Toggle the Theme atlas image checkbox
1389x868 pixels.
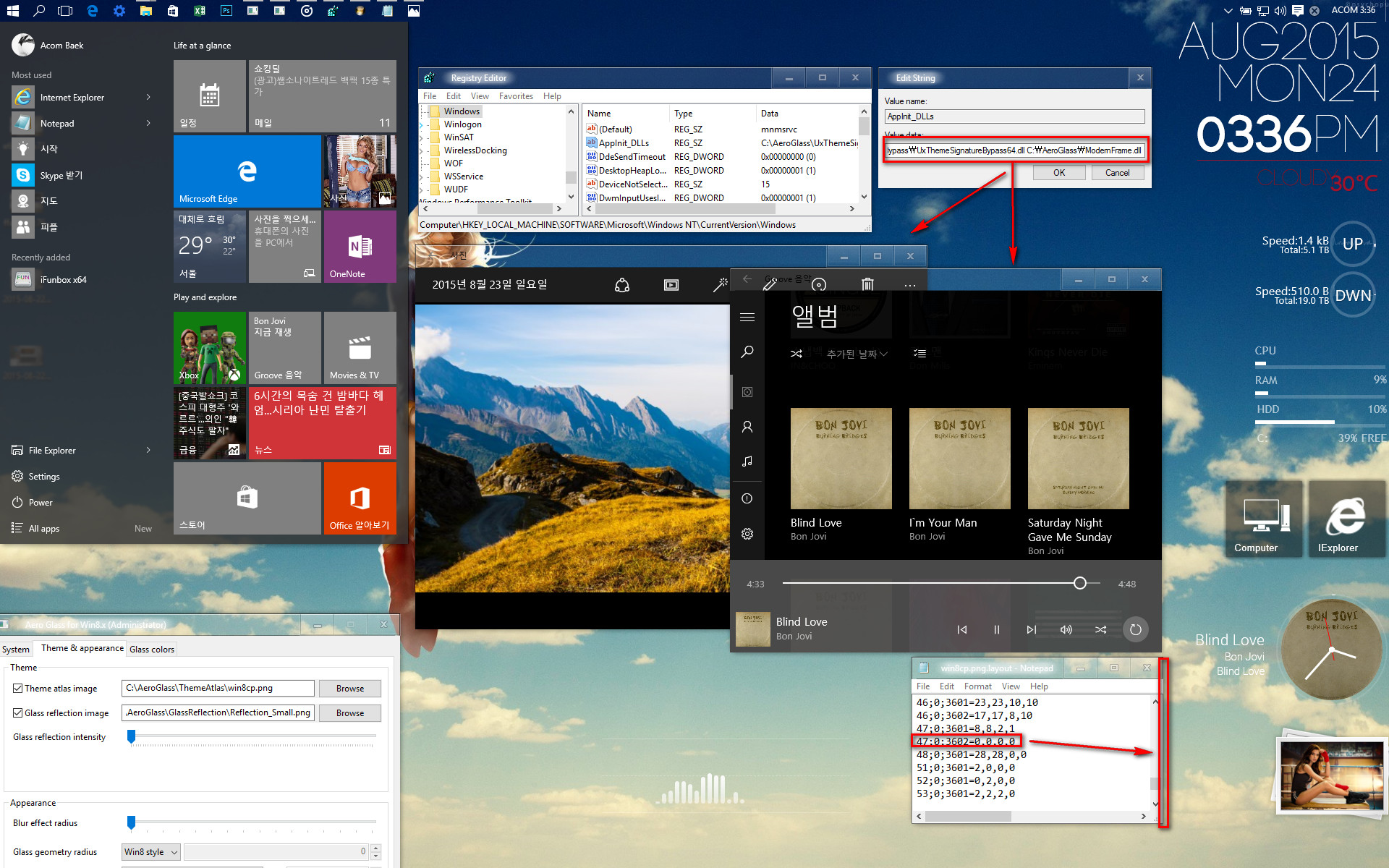pyautogui.click(x=18, y=687)
